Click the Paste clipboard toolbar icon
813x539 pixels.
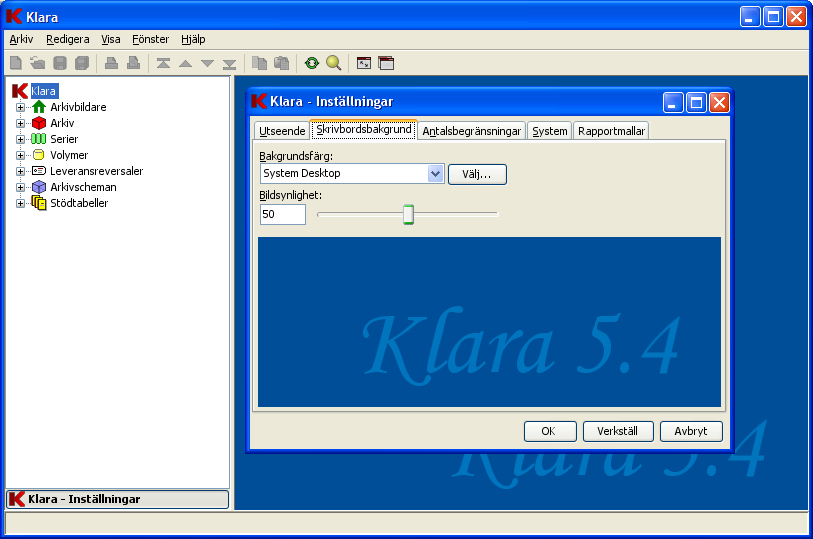(282, 63)
